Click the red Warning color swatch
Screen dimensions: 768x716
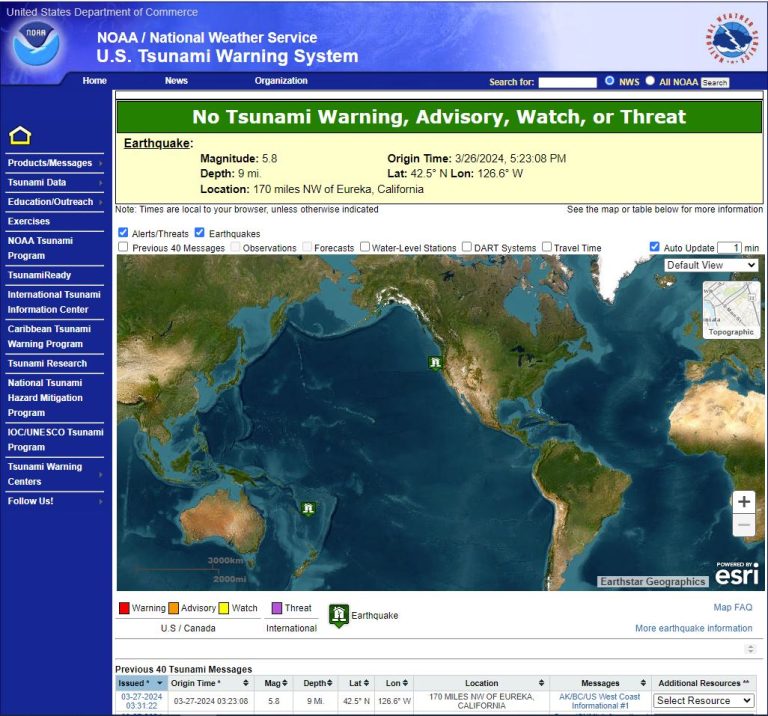click(124, 608)
